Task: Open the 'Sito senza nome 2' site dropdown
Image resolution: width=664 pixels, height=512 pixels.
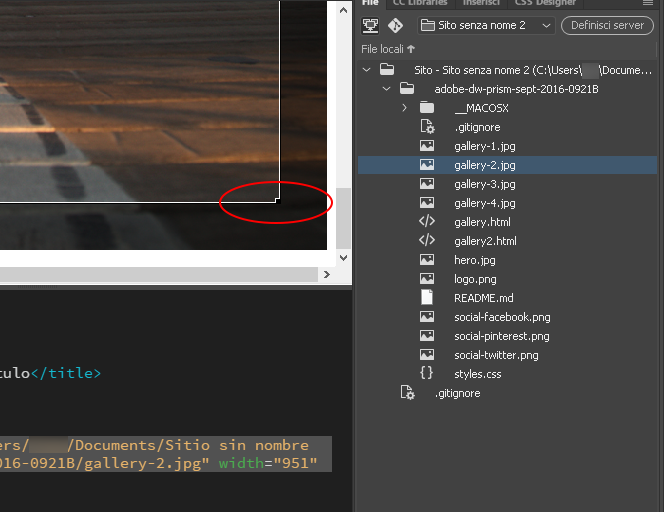Action: pos(486,25)
